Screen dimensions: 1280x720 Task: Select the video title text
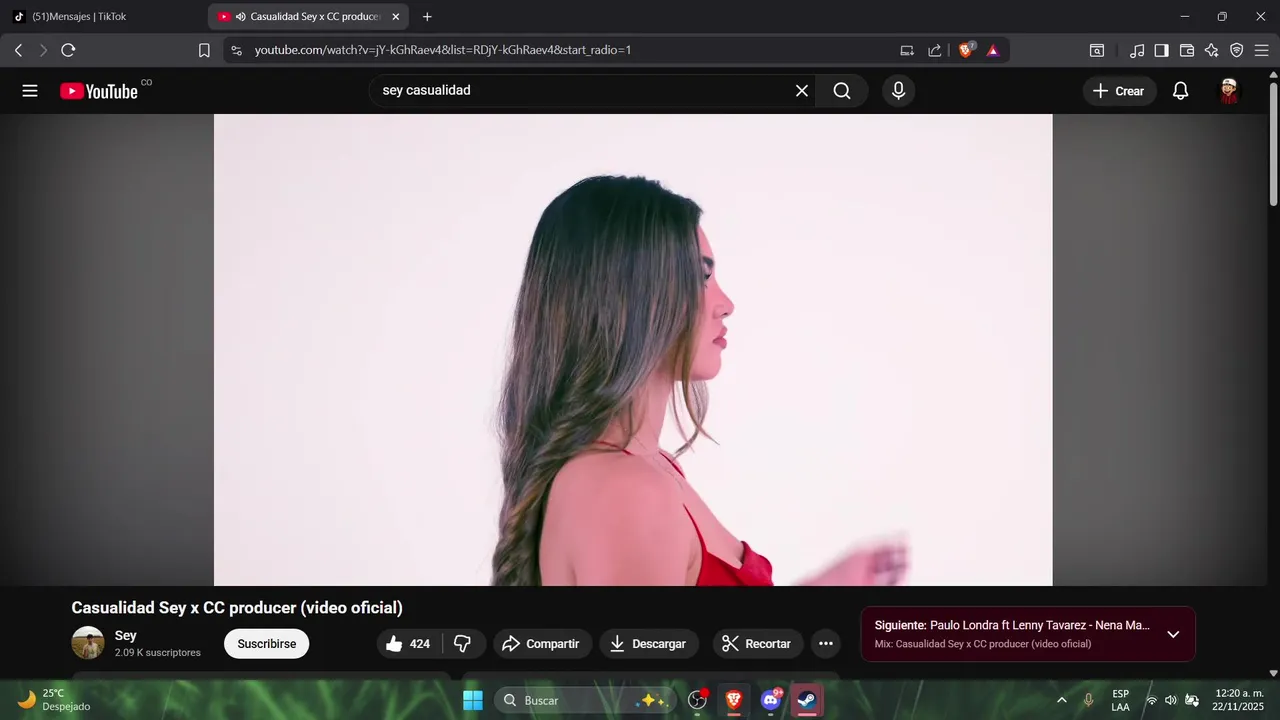pos(237,608)
